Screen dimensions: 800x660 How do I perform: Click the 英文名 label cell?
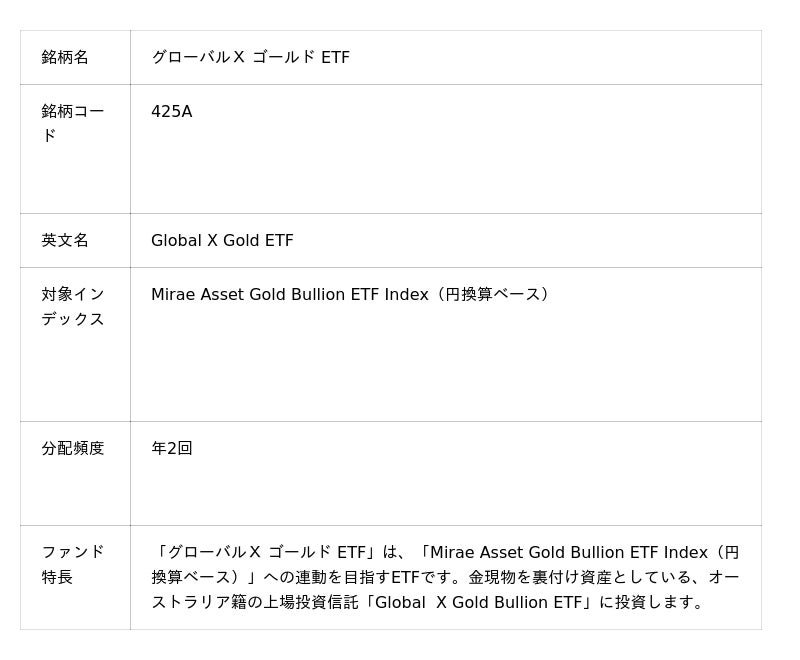coord(65,240)
